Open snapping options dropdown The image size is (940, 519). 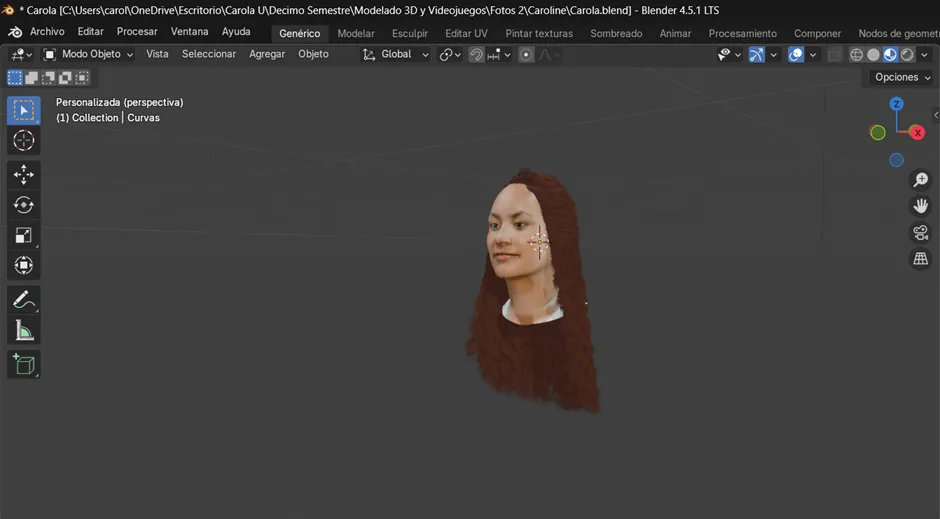[x=499, y=55]
